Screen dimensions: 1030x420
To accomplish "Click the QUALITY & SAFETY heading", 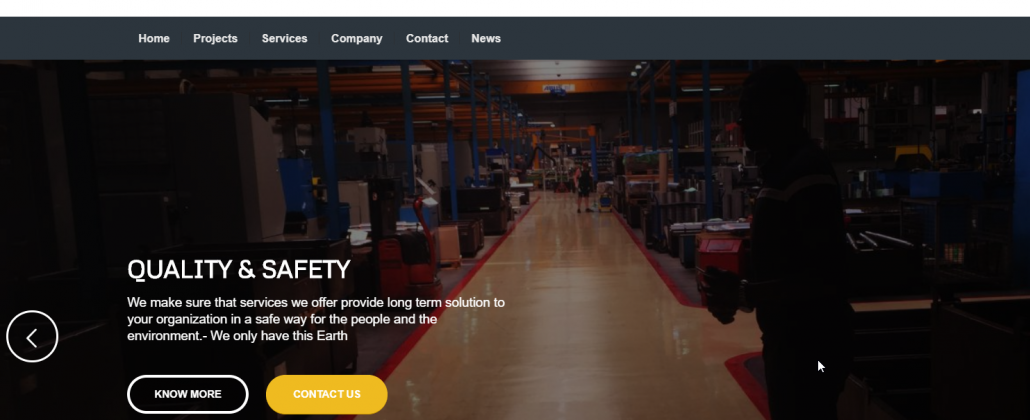I will pos(238,269).
